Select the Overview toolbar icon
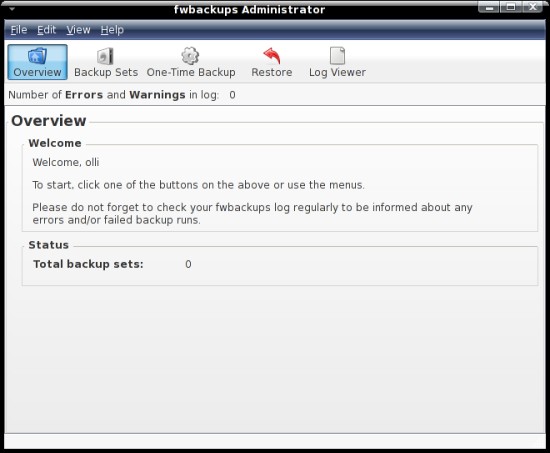This screenshot has width=550, height=453. tap(37, 56)
